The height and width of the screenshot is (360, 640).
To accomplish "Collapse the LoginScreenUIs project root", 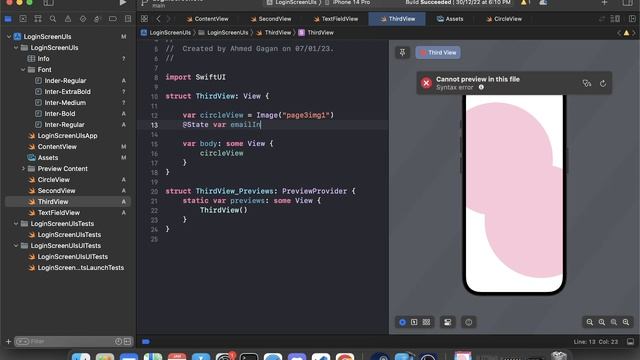I will click(9, 36).
